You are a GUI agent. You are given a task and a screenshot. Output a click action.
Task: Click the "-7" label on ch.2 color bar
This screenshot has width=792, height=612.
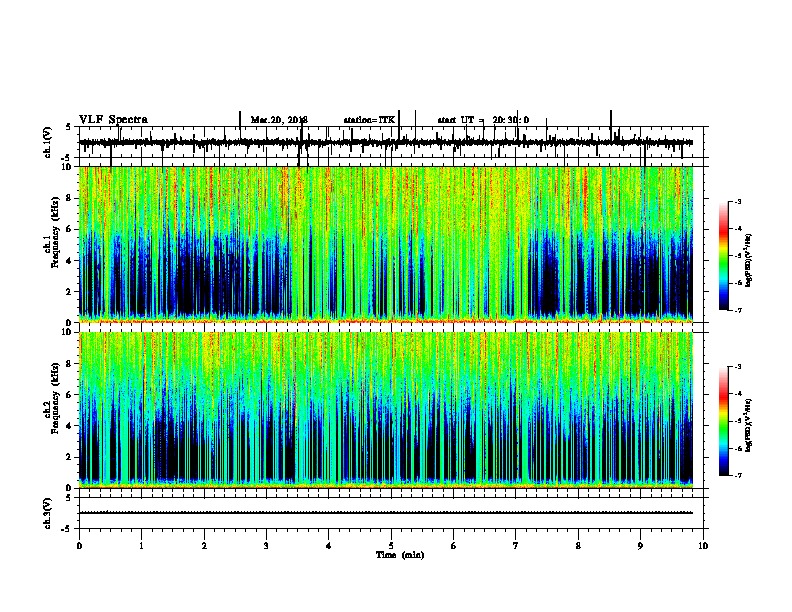pos(737,475)
